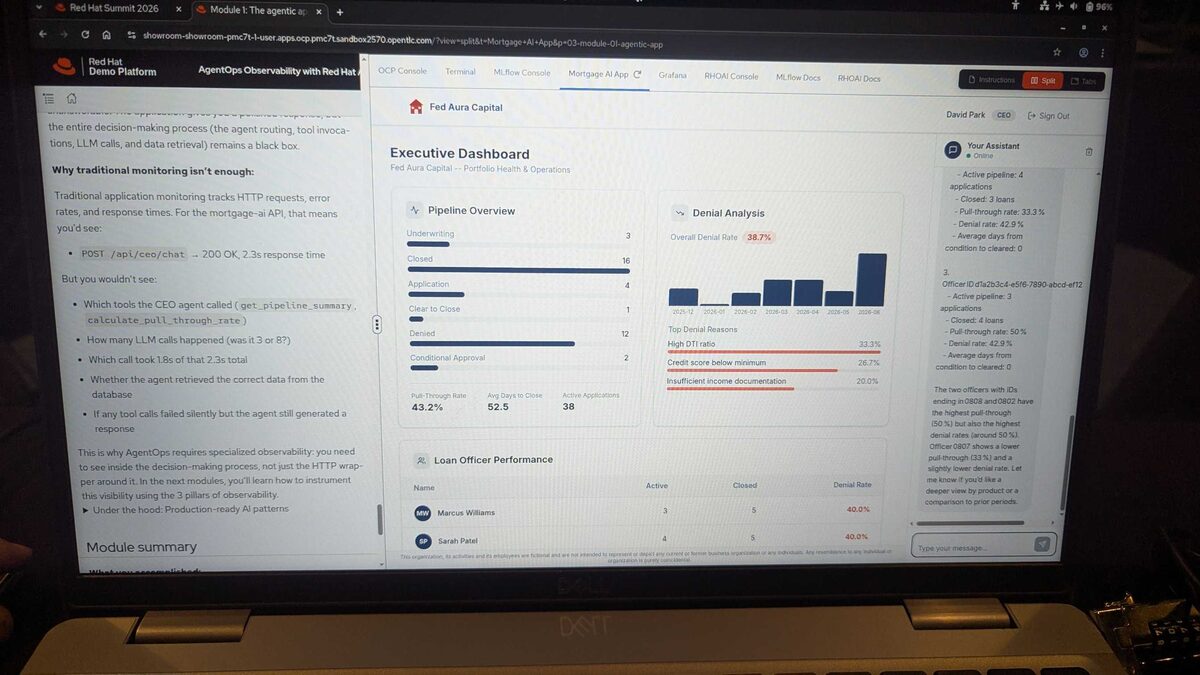This screenshot has width=1200, height=675.
Task: Click the browser back arrow
Action: pyautogui.click(x=43, y=34)
